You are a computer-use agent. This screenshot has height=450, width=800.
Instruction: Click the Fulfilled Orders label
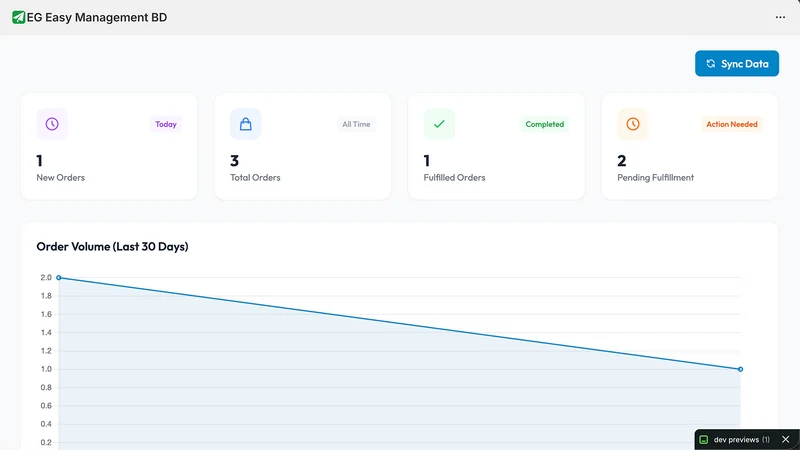click(454, 178)
